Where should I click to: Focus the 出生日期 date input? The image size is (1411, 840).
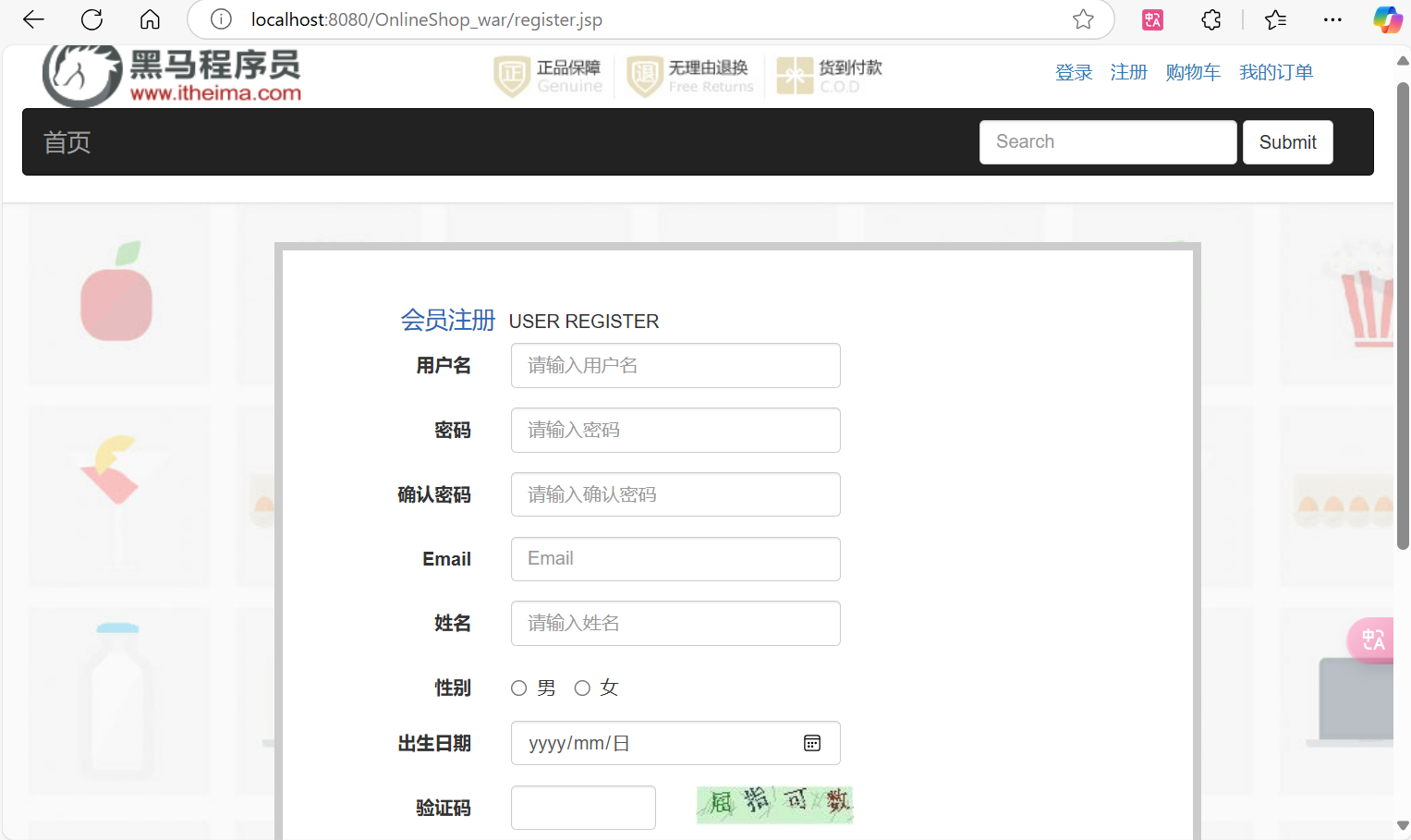click(x=675, y=743)
